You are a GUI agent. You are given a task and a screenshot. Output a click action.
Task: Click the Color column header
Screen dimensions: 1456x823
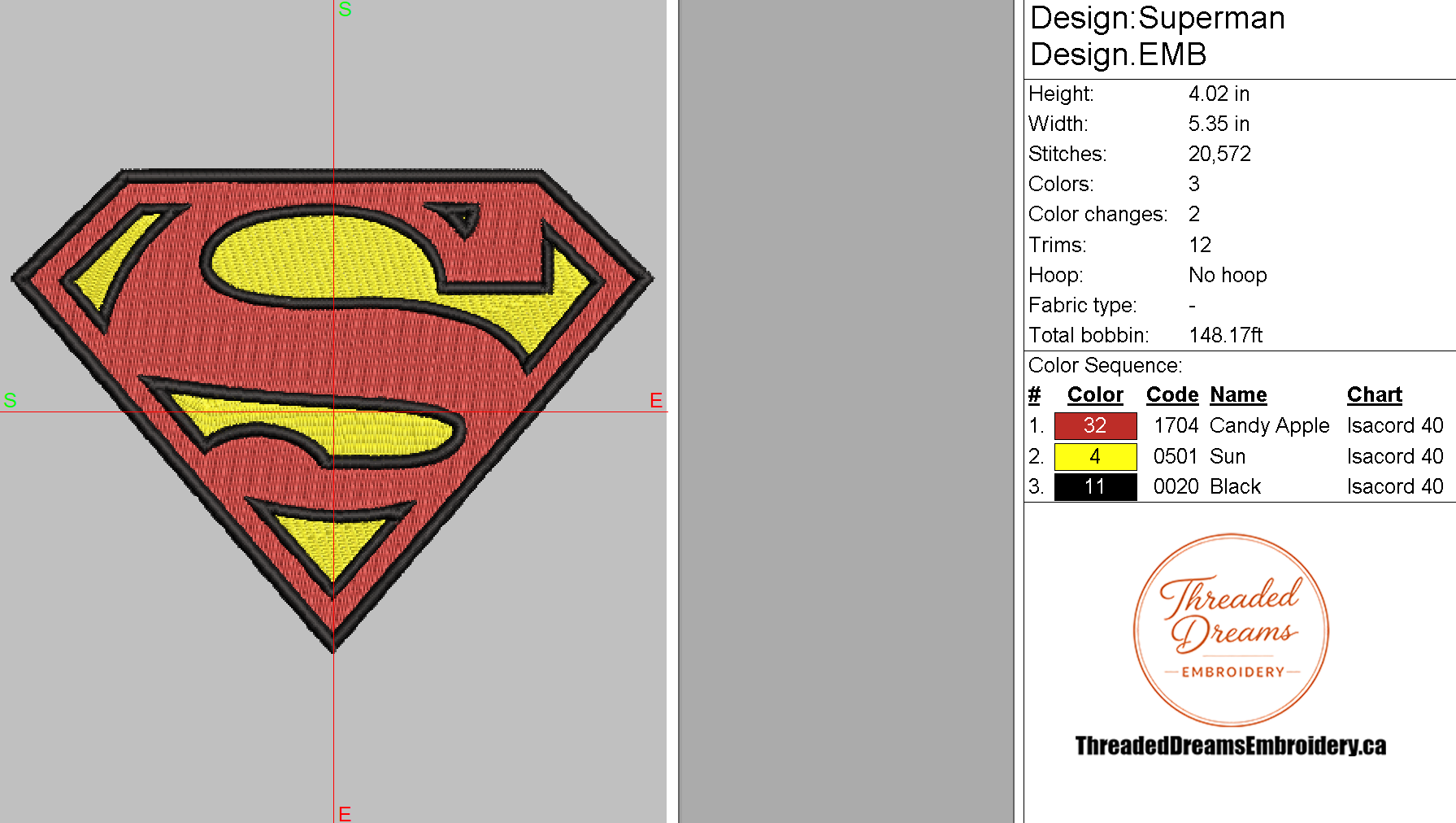coord(1095,394)
